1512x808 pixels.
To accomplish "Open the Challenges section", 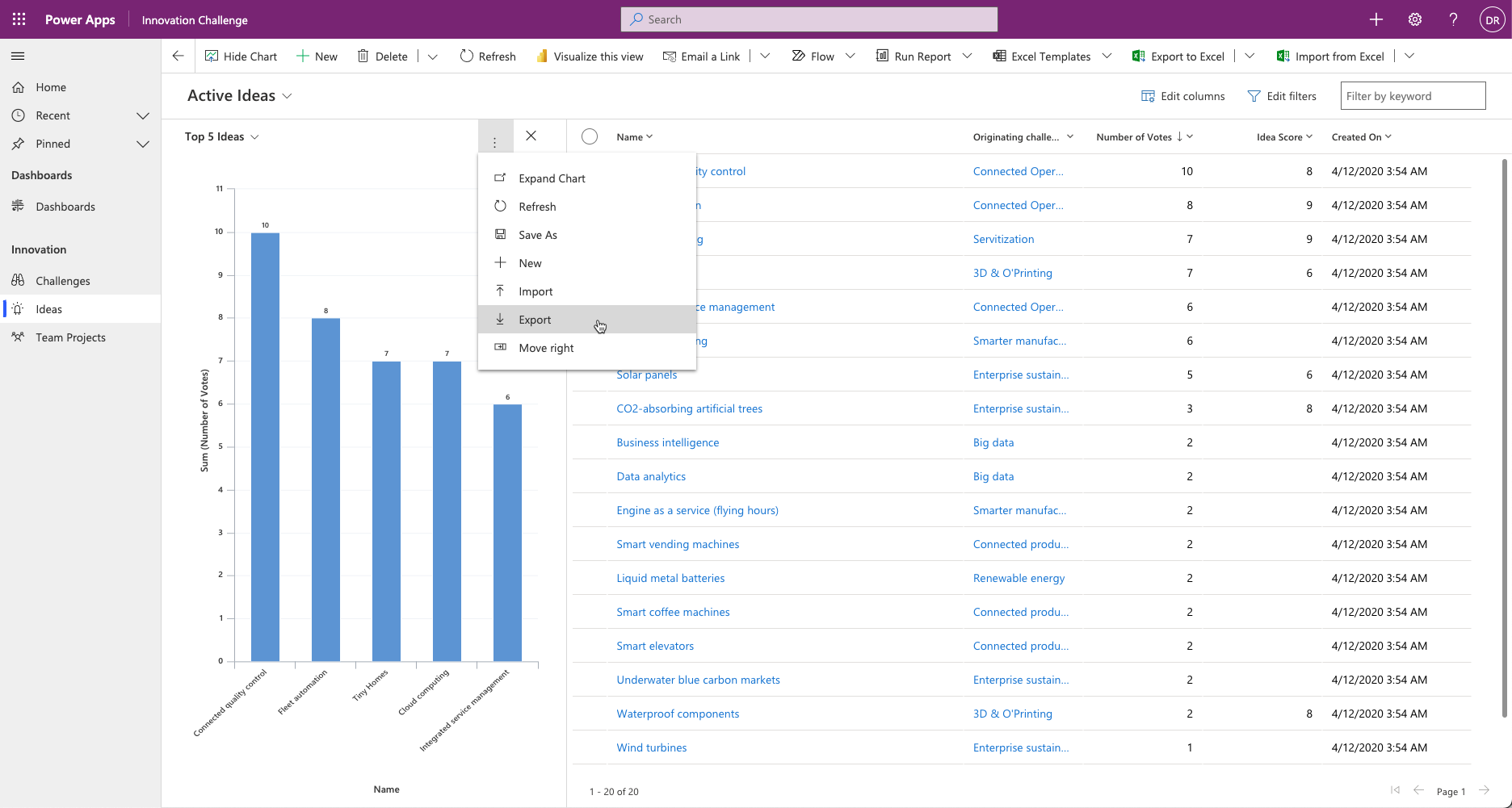I will point(62,280).
